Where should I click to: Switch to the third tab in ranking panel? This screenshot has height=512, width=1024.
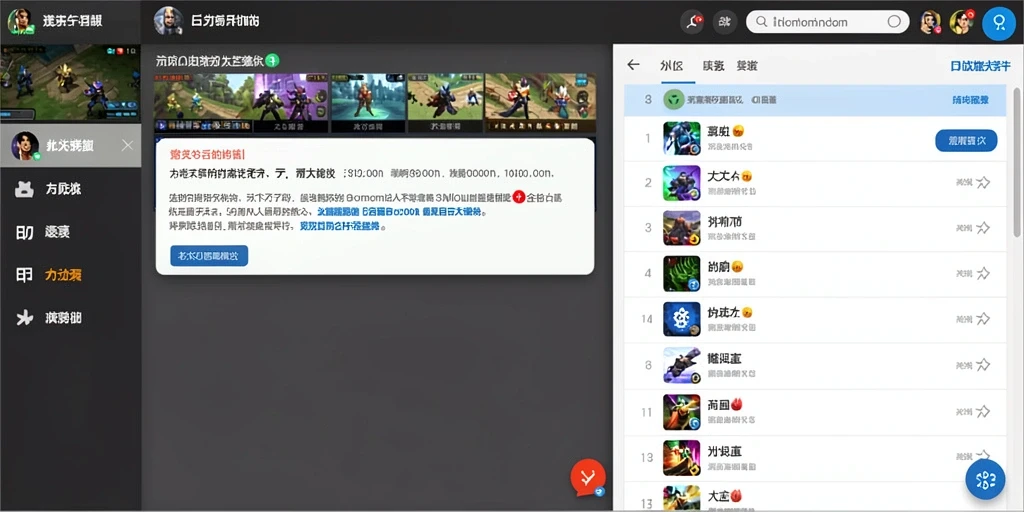click(x=747, y=66)
